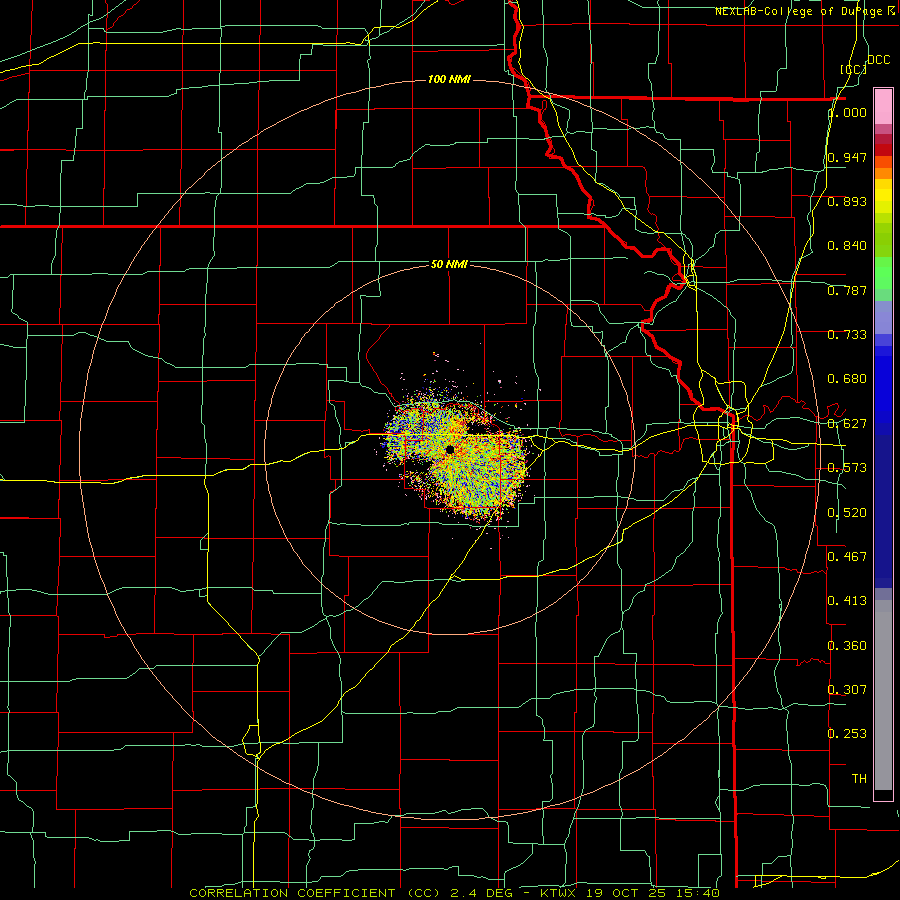The image size is (900, 900).
Task: Click the 19 OCT 25 15:40 timestamp
Action: click(653, 893)
